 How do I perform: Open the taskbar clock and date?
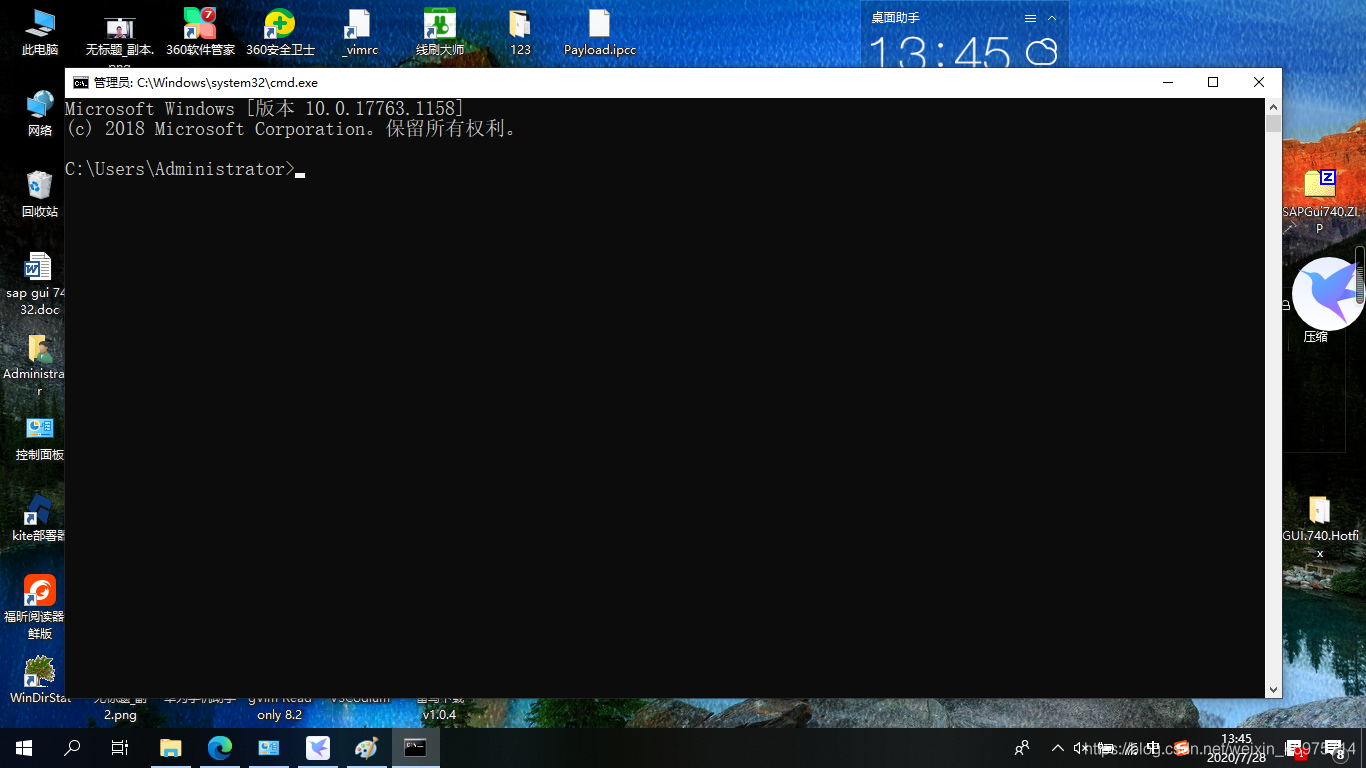(1237, 748)
